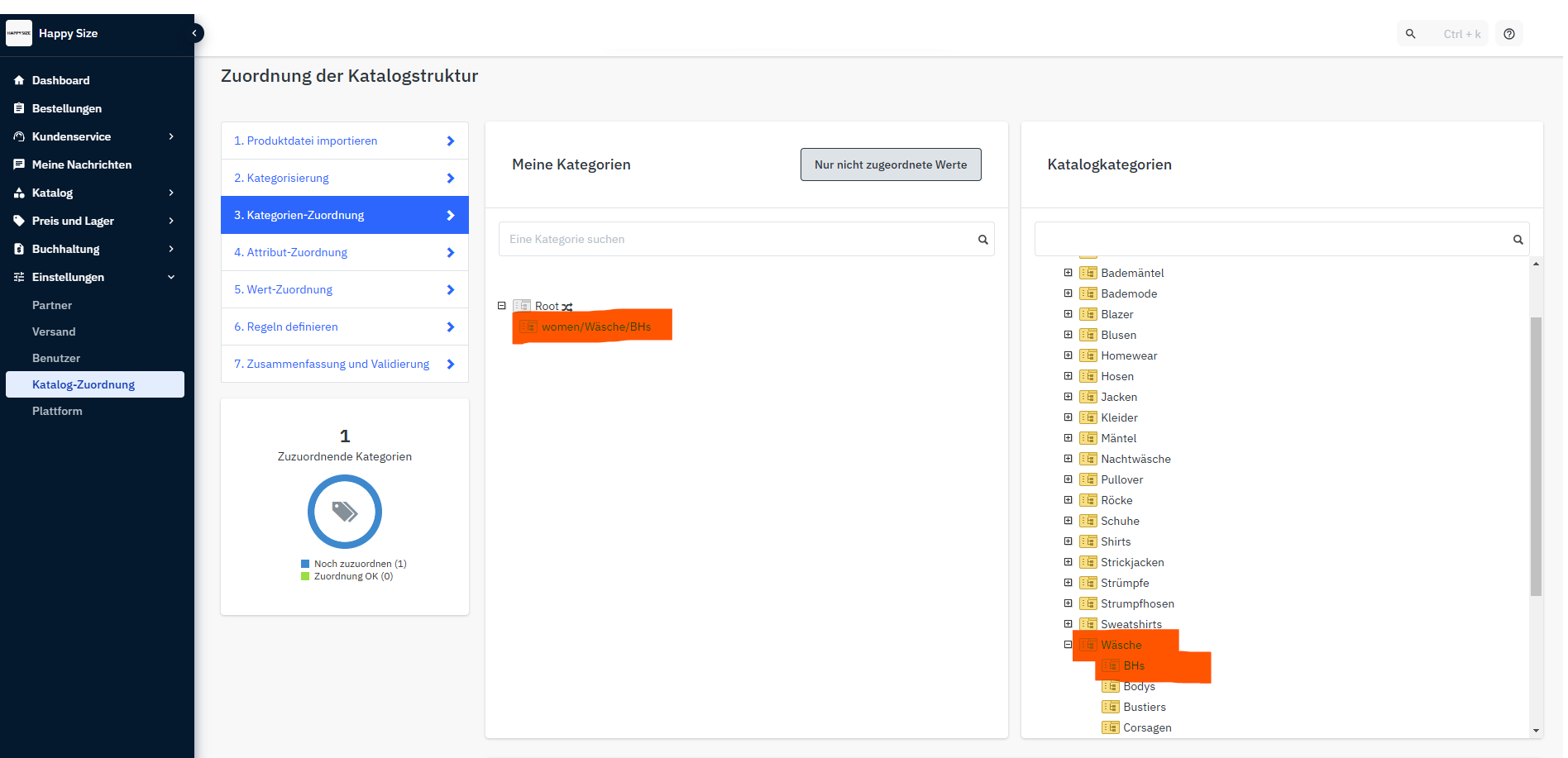Click the Bustiers category folder icon
1568x758 pixels.
coord(1111,707)
